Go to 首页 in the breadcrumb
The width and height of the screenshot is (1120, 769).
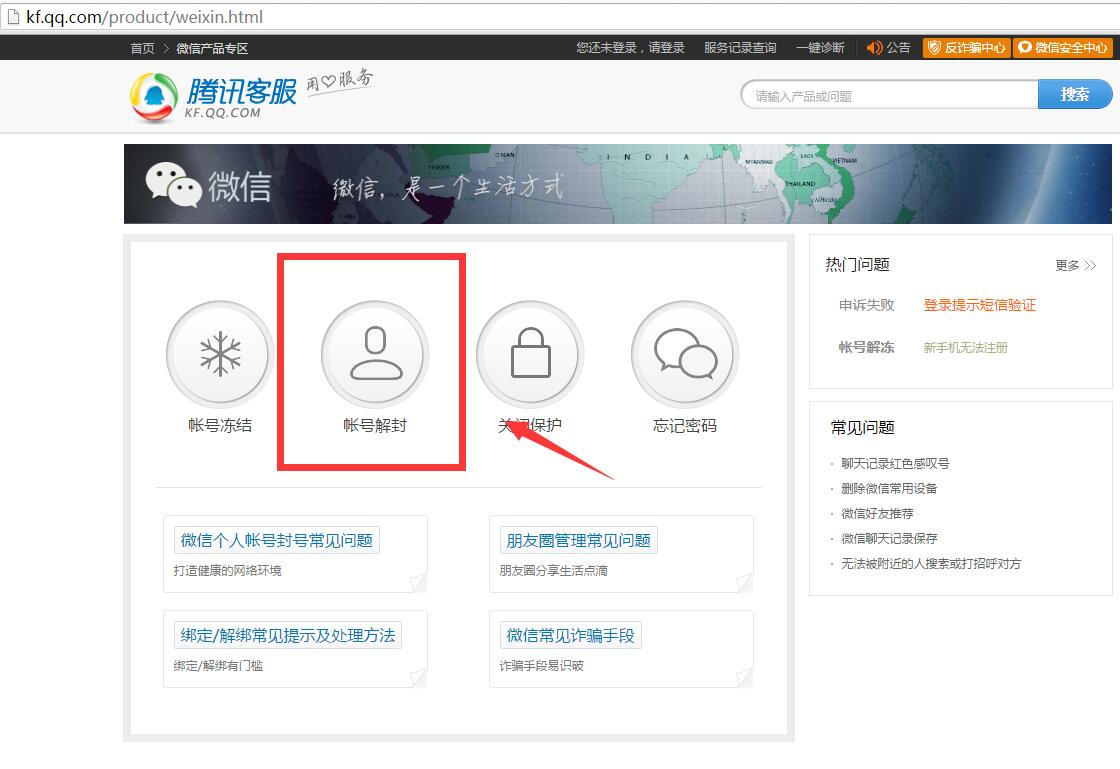pyautogui.click(x=142, y=49)
